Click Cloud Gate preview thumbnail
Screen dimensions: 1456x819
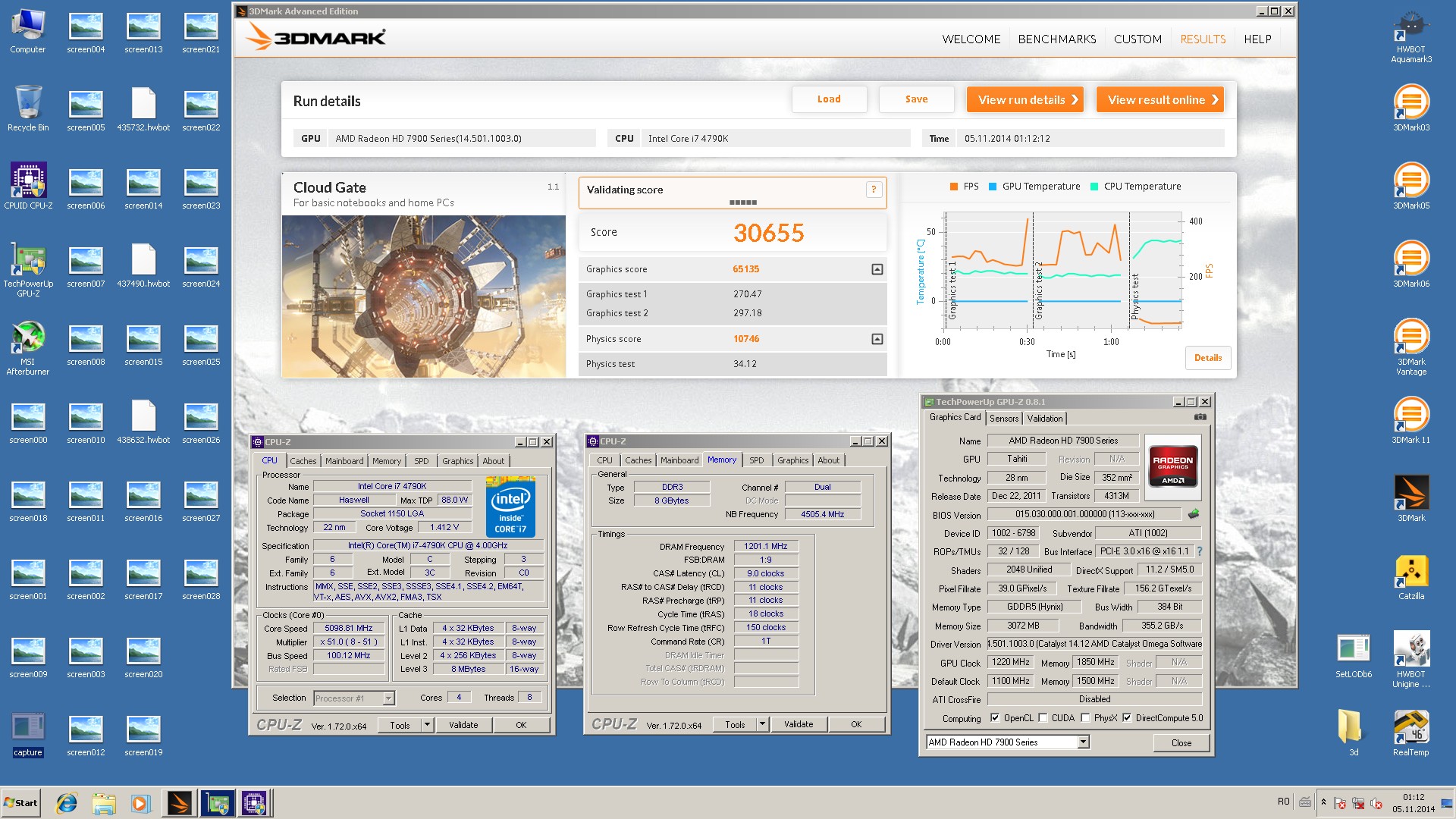tap(424, 297)
